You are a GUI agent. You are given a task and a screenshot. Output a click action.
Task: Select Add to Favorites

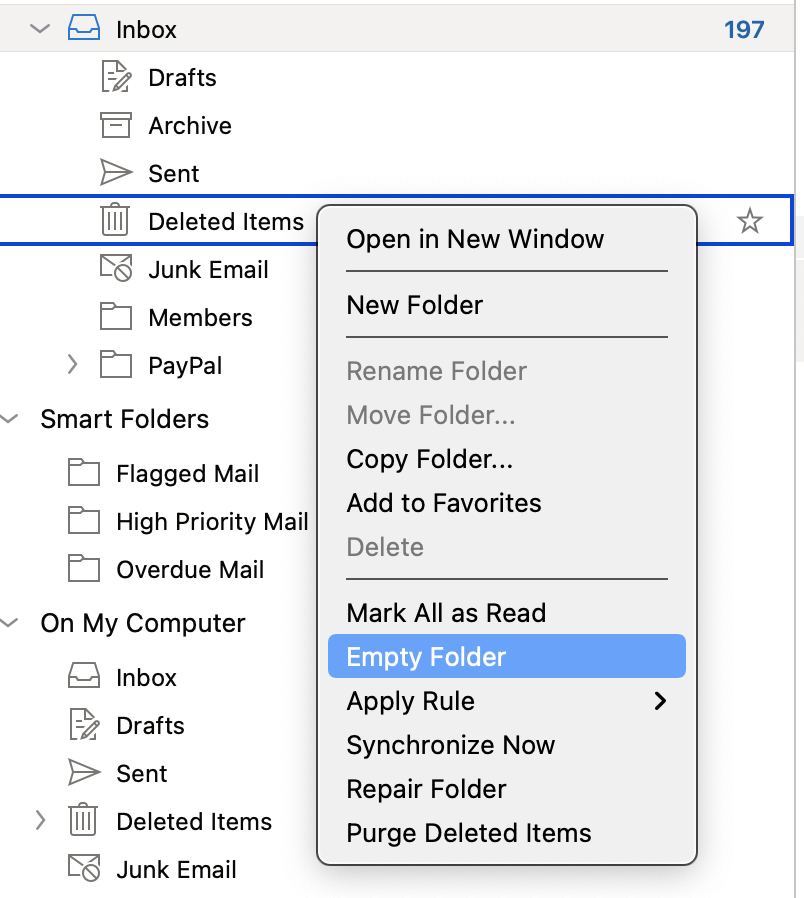444,503
